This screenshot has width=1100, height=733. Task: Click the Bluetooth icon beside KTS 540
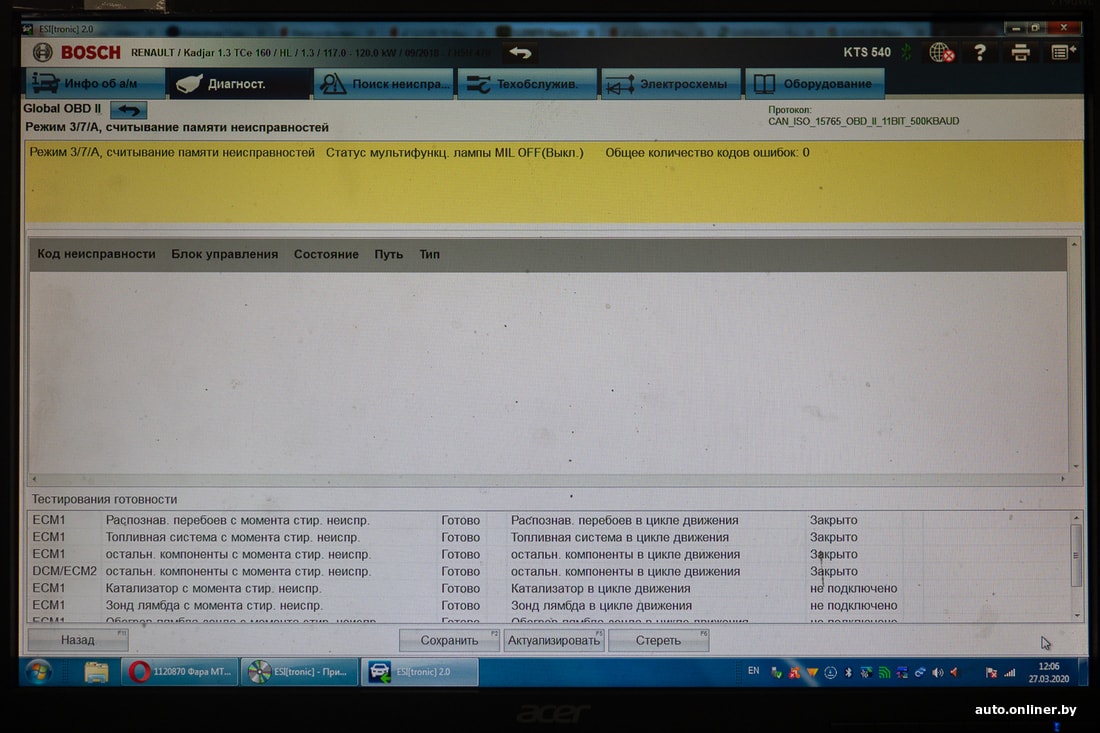906,53
